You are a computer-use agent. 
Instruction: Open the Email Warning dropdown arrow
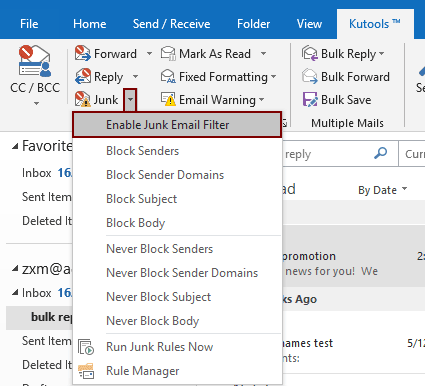pos(261,99)
